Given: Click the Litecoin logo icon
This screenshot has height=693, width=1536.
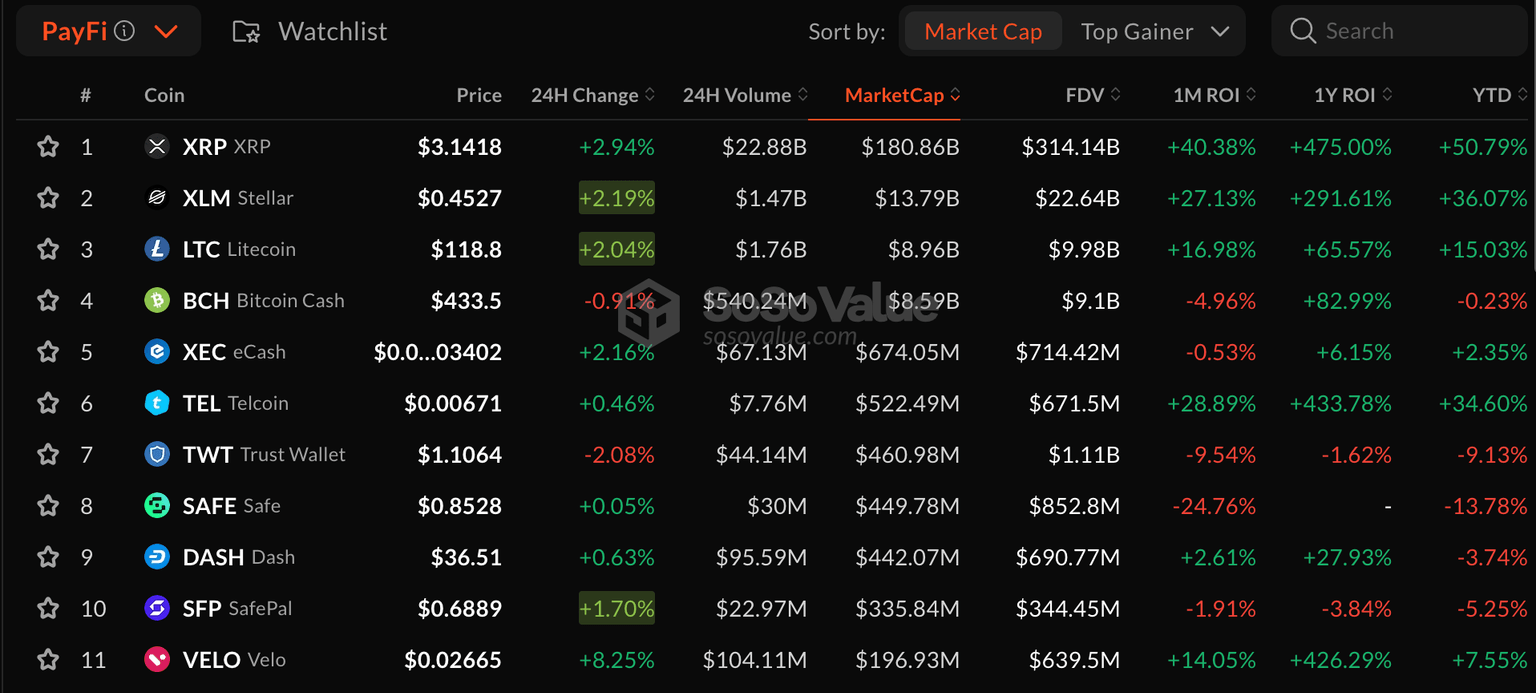Looking at the screenshot, I should click(x=157, y=249).
